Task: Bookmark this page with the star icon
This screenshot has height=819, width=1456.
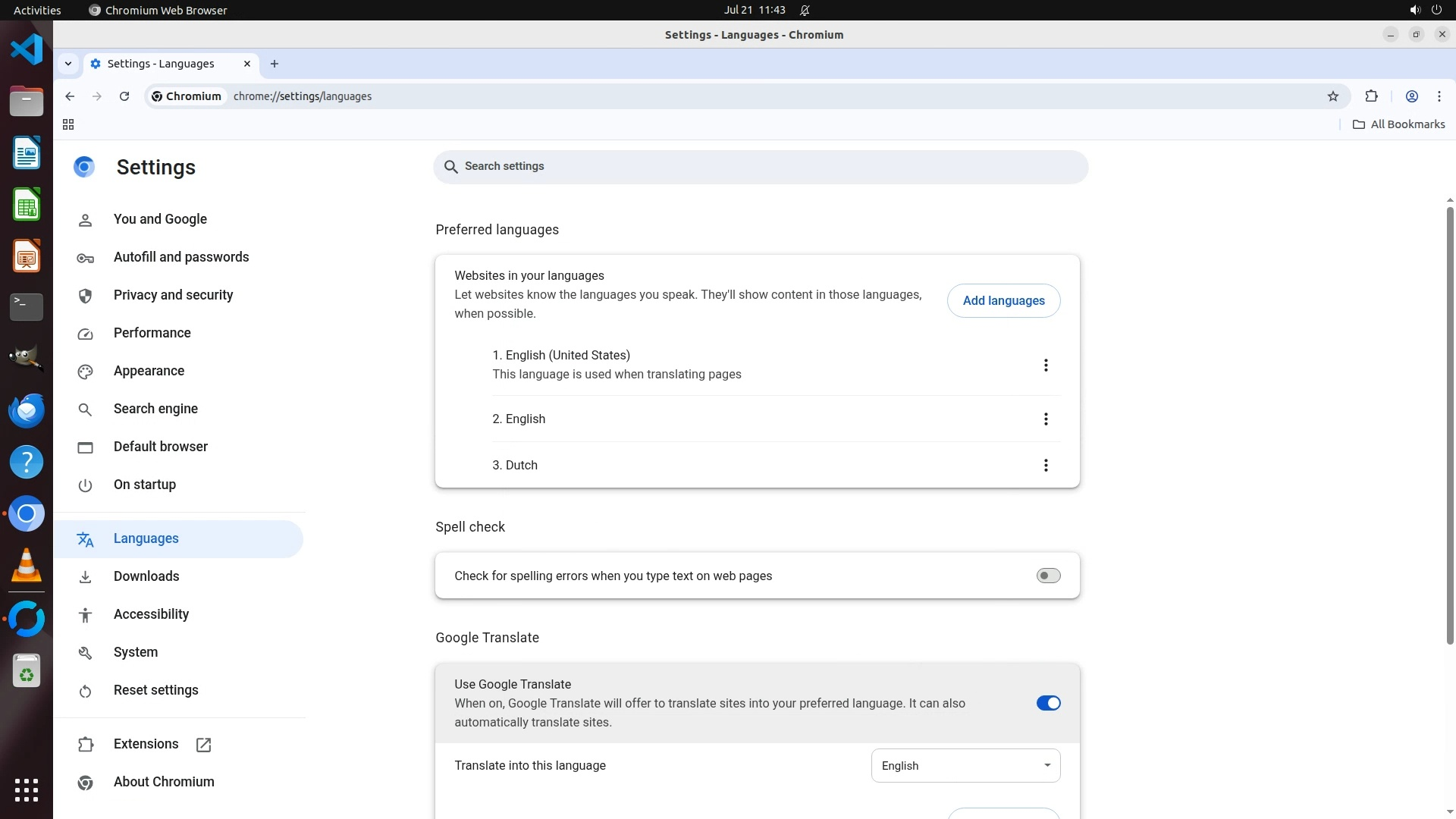Action: 1333,96
